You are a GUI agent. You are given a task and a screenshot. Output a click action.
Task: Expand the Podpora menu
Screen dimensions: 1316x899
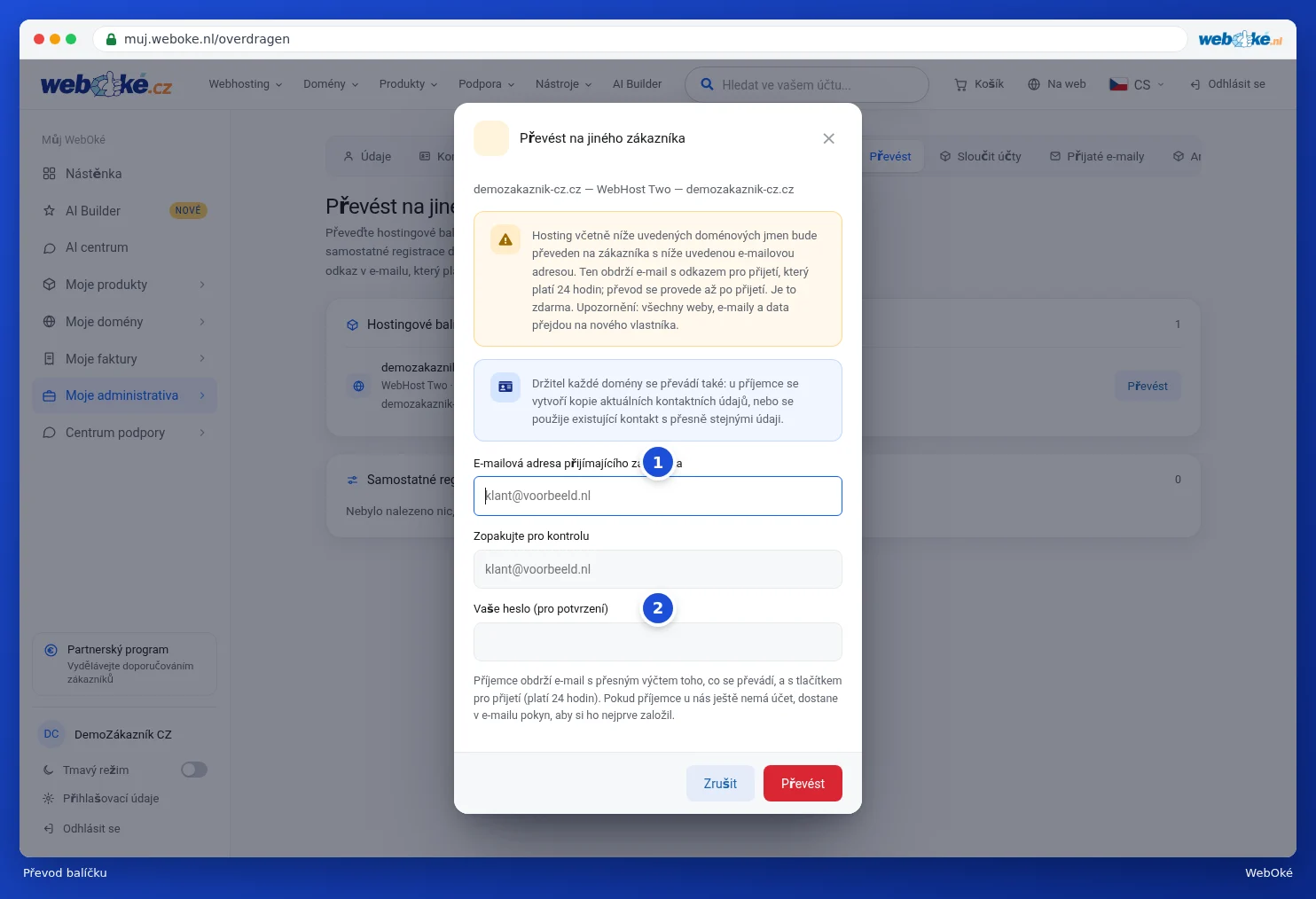[486, 84]
